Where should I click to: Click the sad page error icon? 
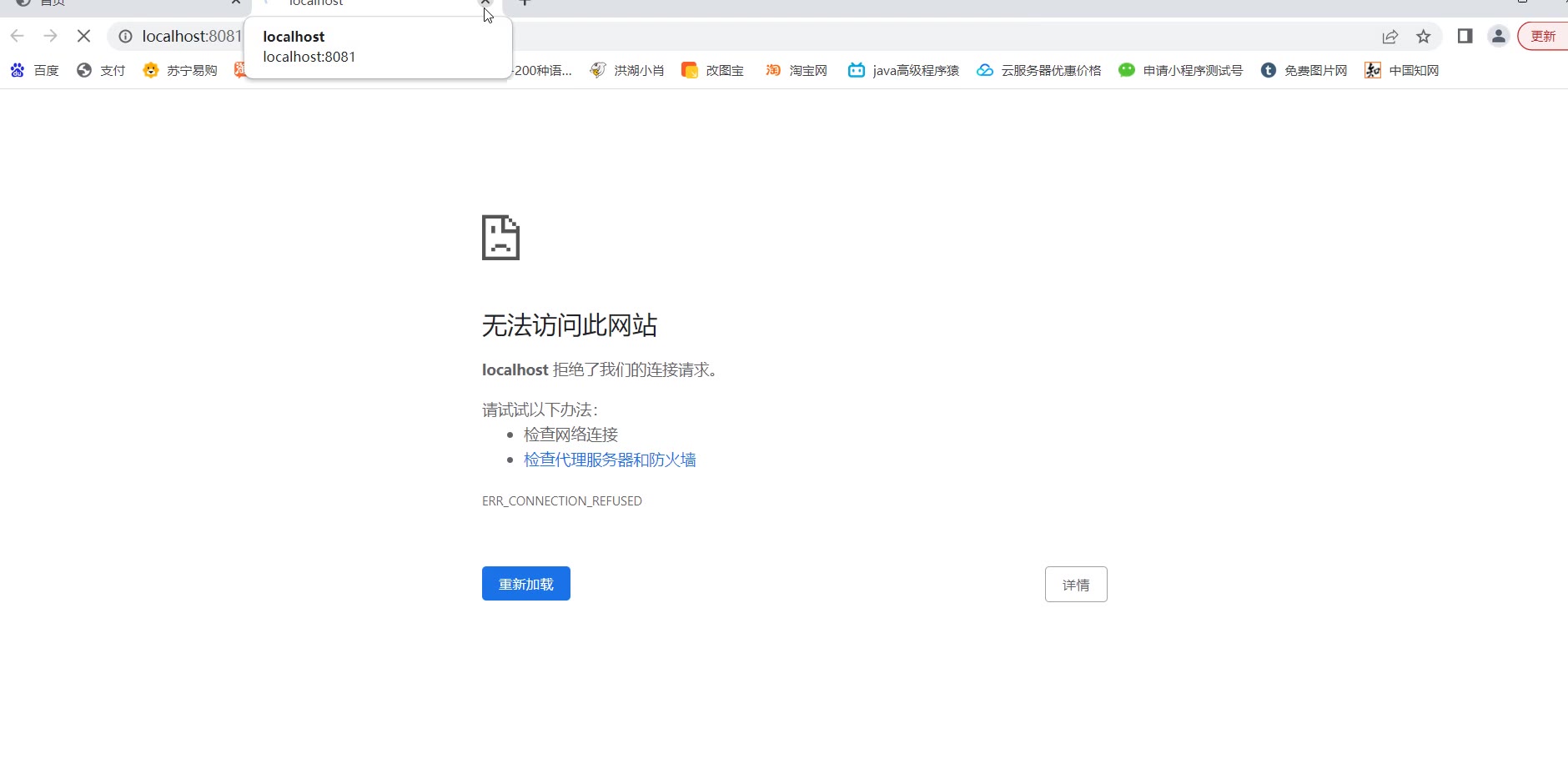(500, 238)
